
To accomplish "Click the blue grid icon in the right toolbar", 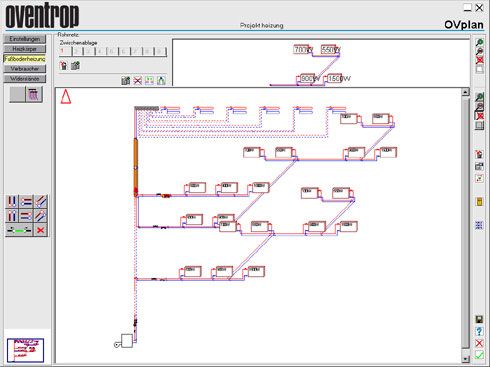I will 479,225.
